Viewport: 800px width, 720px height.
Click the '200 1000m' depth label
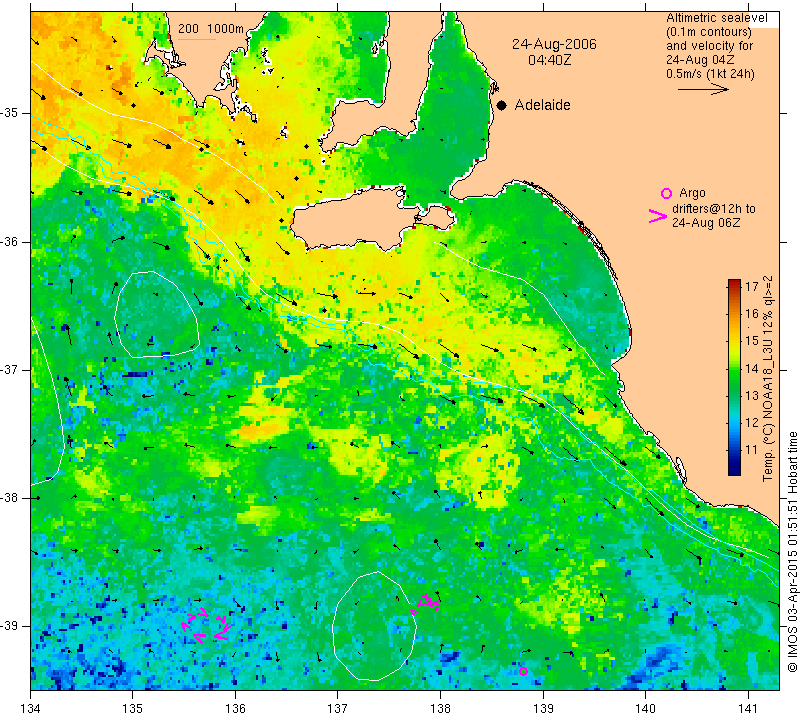click(211, 29)
